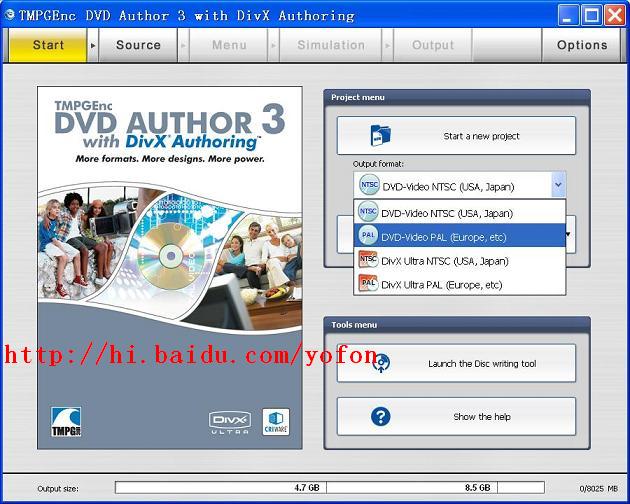Open the Options tab

tap(582, 45)
